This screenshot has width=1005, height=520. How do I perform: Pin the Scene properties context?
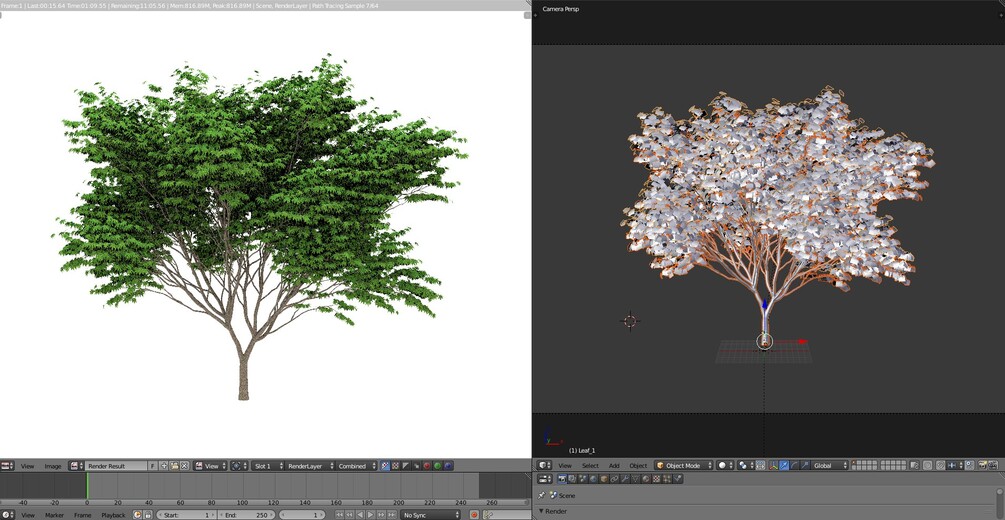pos(541,496)
